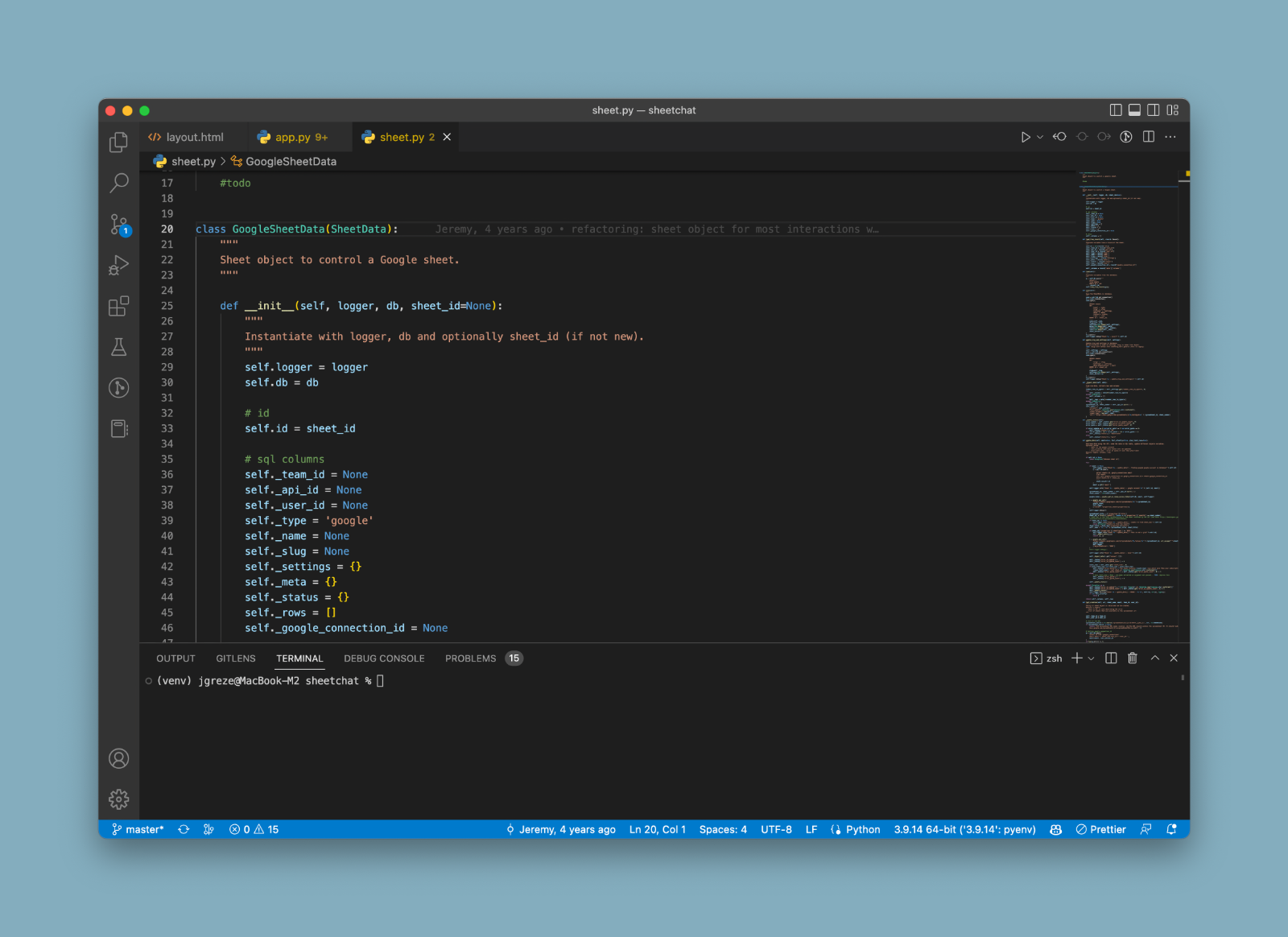Toggle the panel size with the chevron
Viewport: 1288px width, 937px height.
click(x=1154, y=658)
